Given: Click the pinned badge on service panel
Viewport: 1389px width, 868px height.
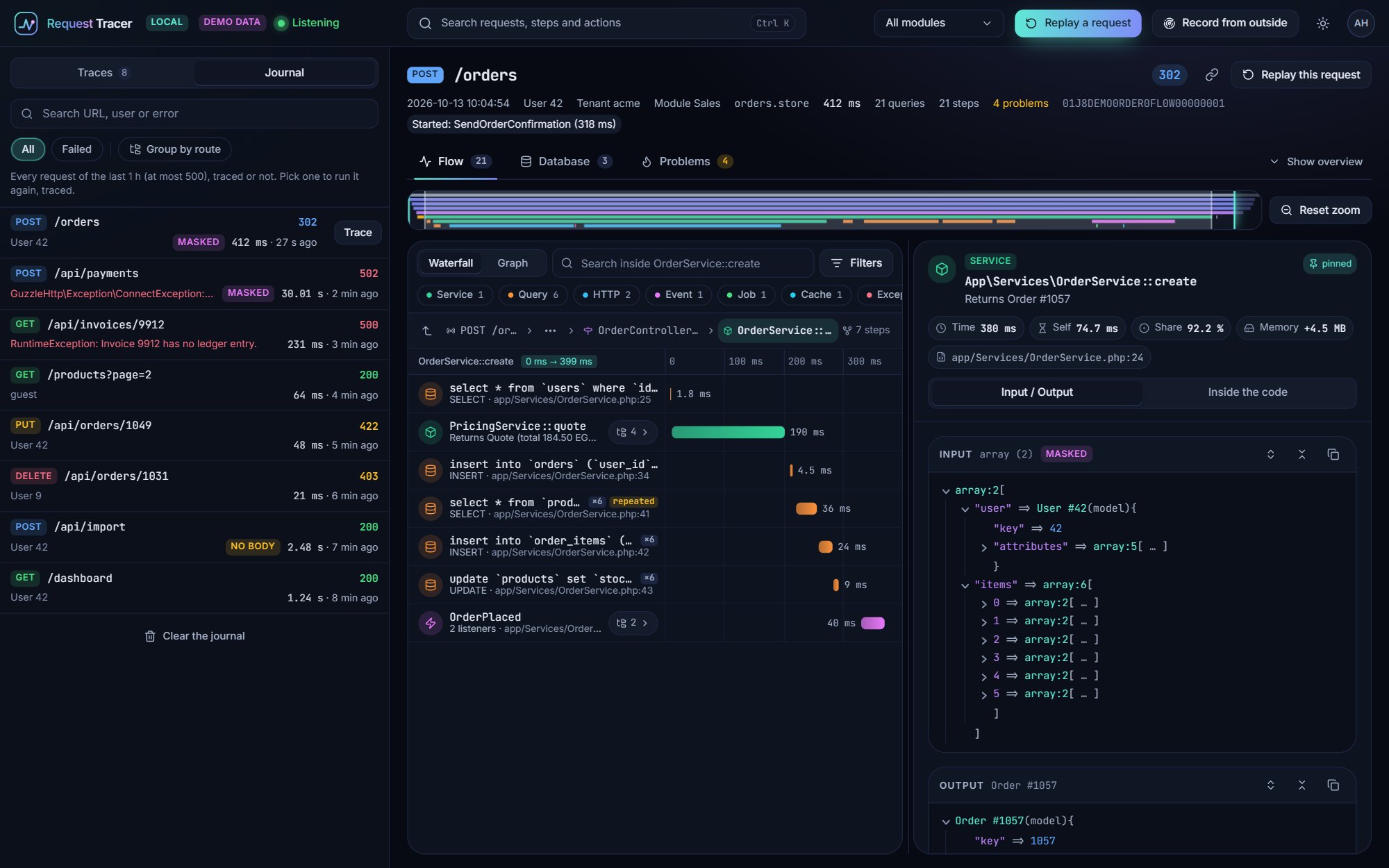Looking at the screenshot, I should click(1329, 263).
